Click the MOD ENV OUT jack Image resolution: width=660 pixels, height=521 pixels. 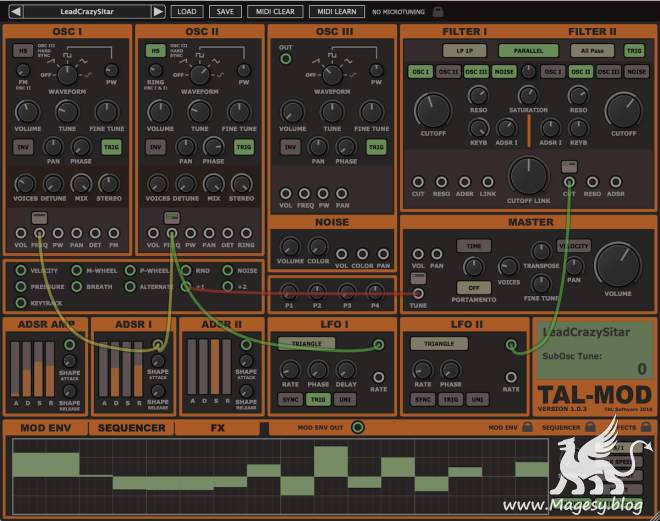(x=358, y=427)
